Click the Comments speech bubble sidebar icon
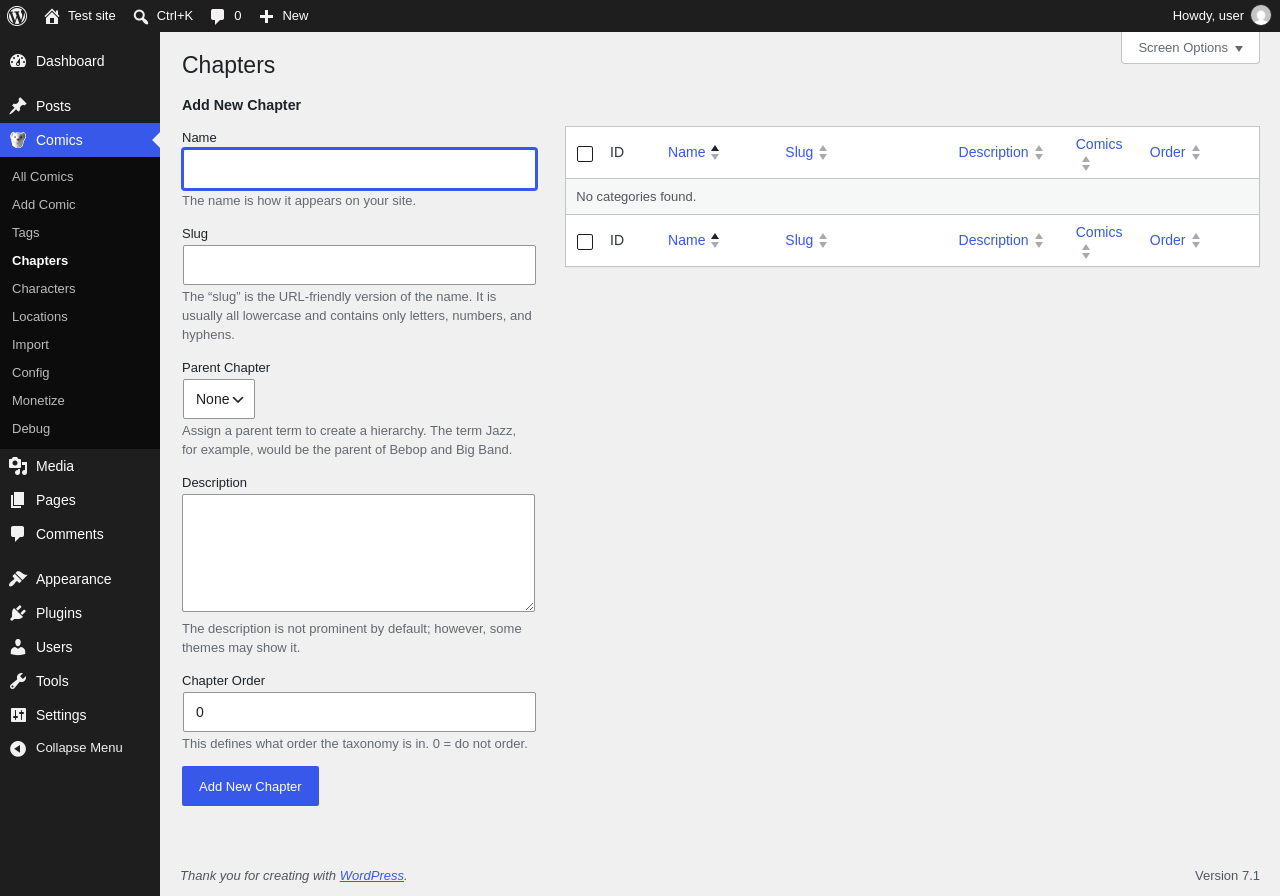The height and width of the screenshot is (896, 1280). pyautogui.click(x=18, y=534)
